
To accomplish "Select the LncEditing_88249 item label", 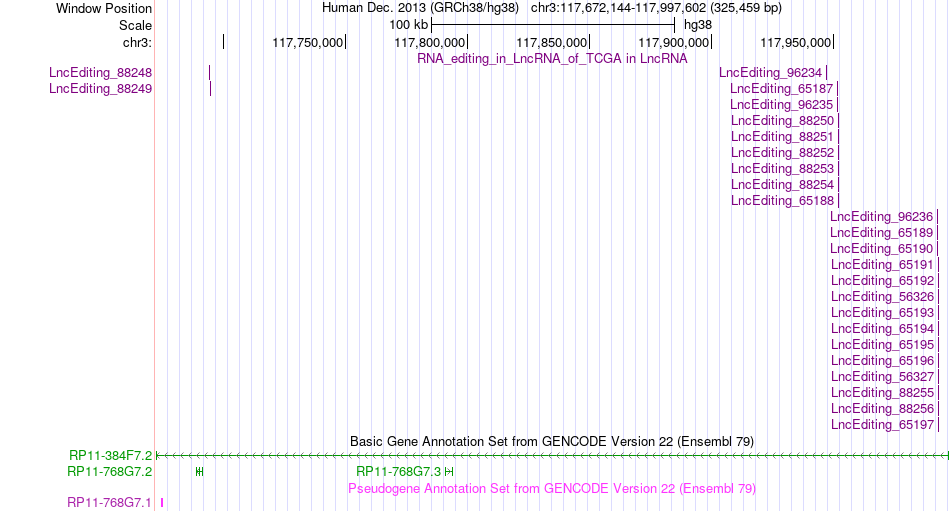I will 101,89.
